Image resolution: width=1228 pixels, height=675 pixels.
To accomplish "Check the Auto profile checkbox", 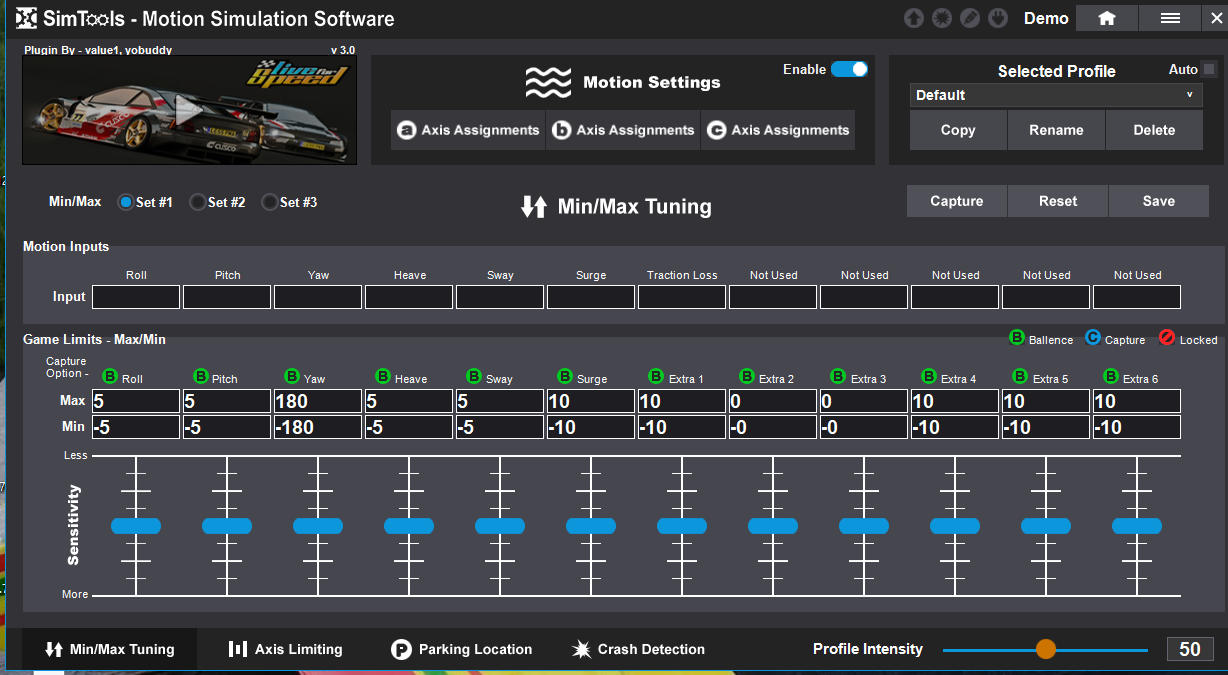I will (1209, 69).
